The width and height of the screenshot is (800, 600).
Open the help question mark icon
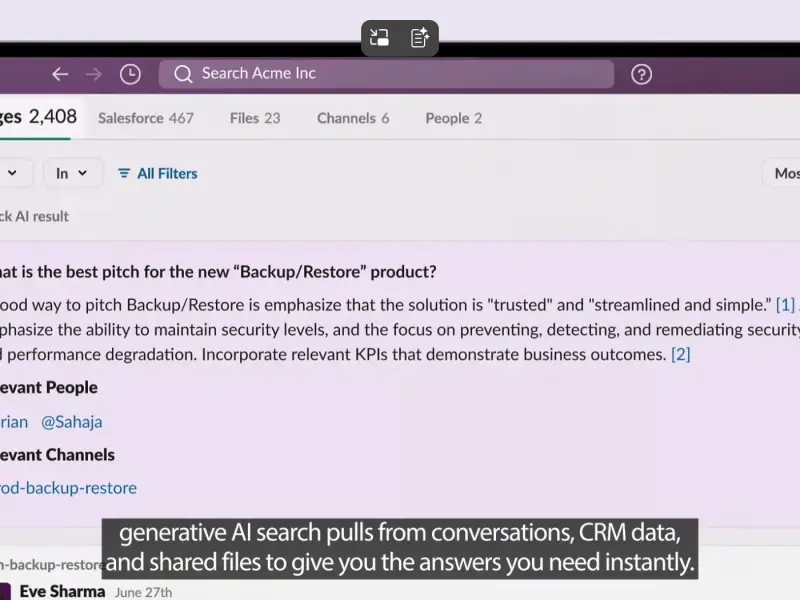click(642, 74)
